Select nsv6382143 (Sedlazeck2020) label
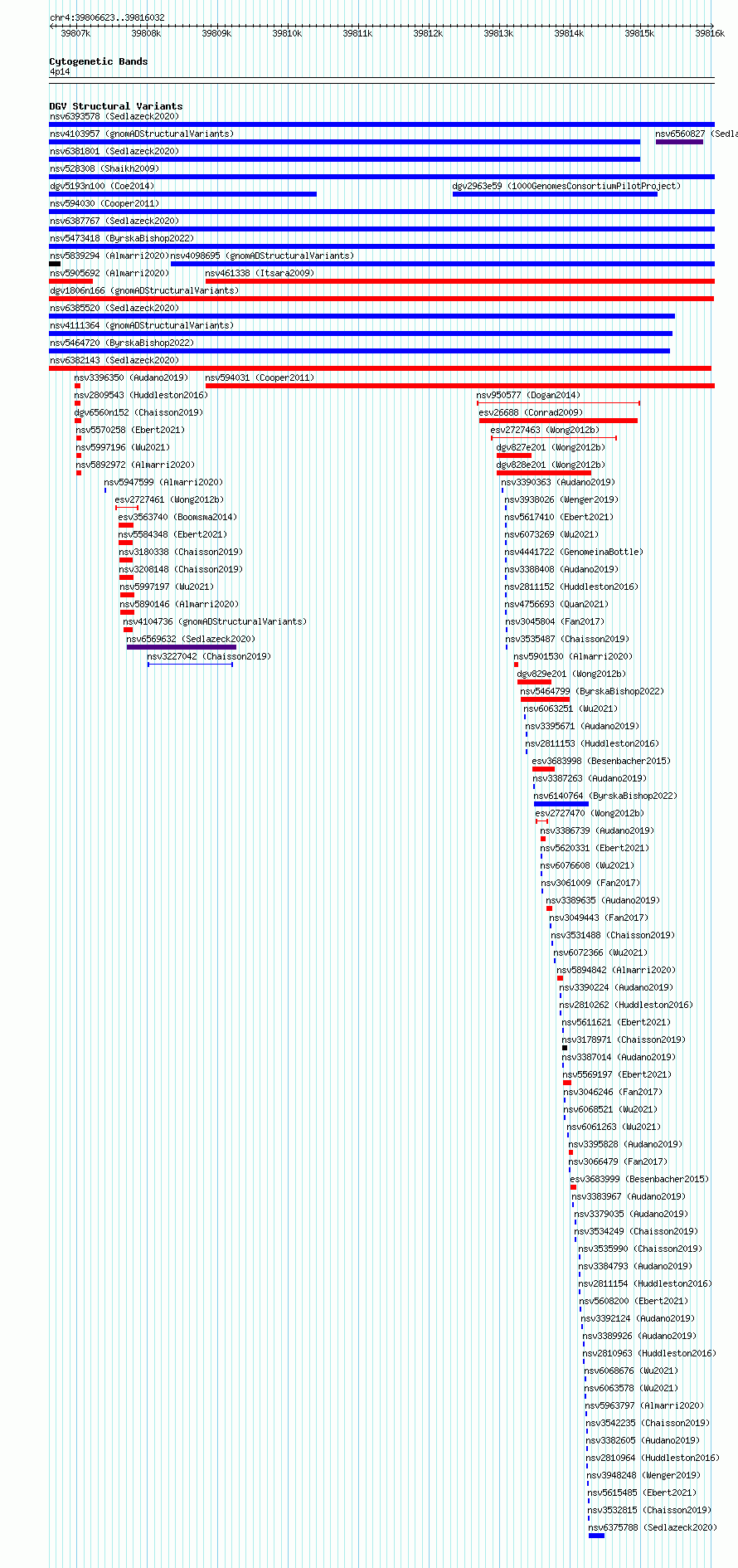 tap(114, 361)
